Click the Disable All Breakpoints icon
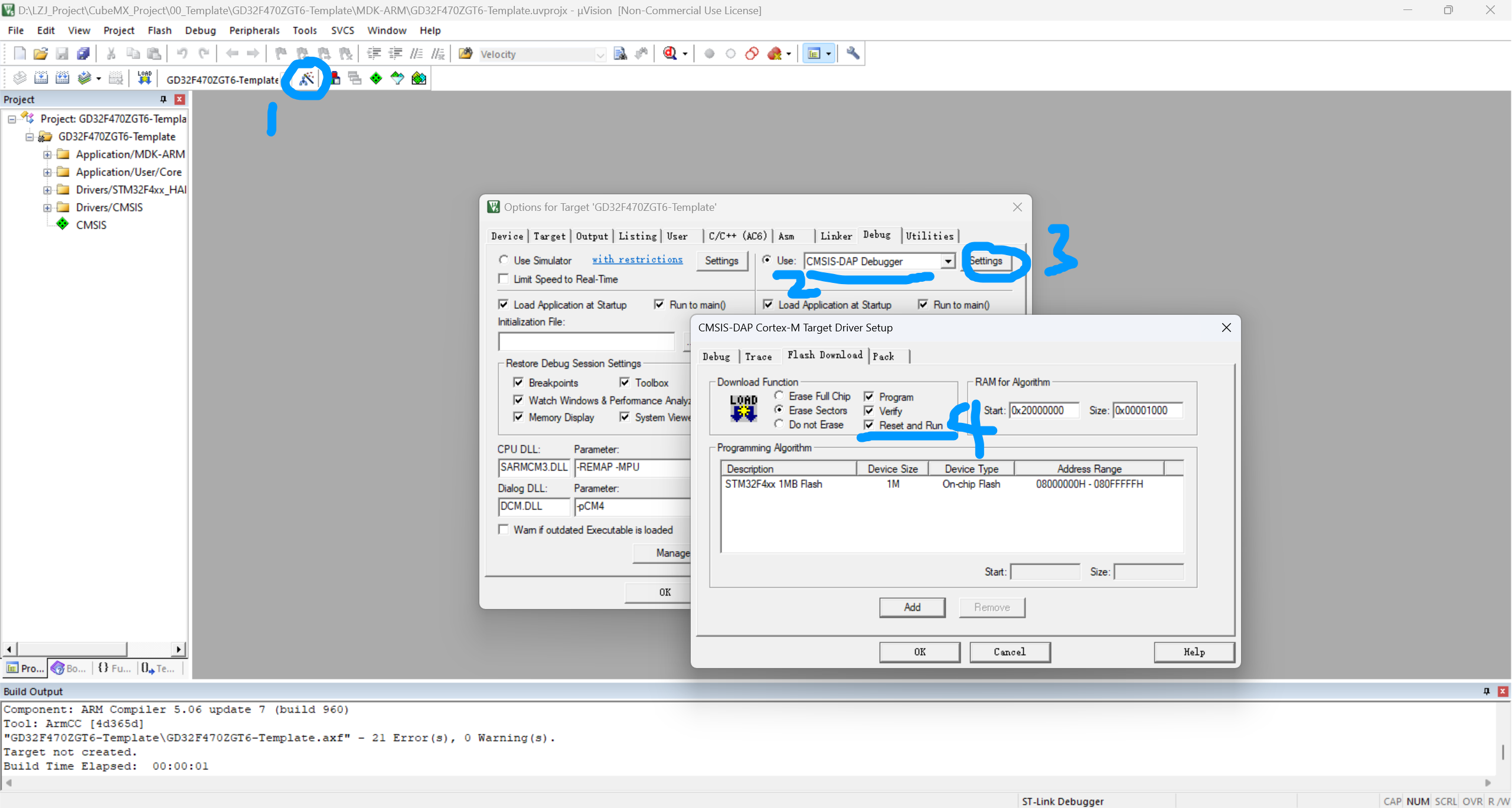Image resolution: width=1512 pixels, height=808 pixels. [x=752, y=54]
